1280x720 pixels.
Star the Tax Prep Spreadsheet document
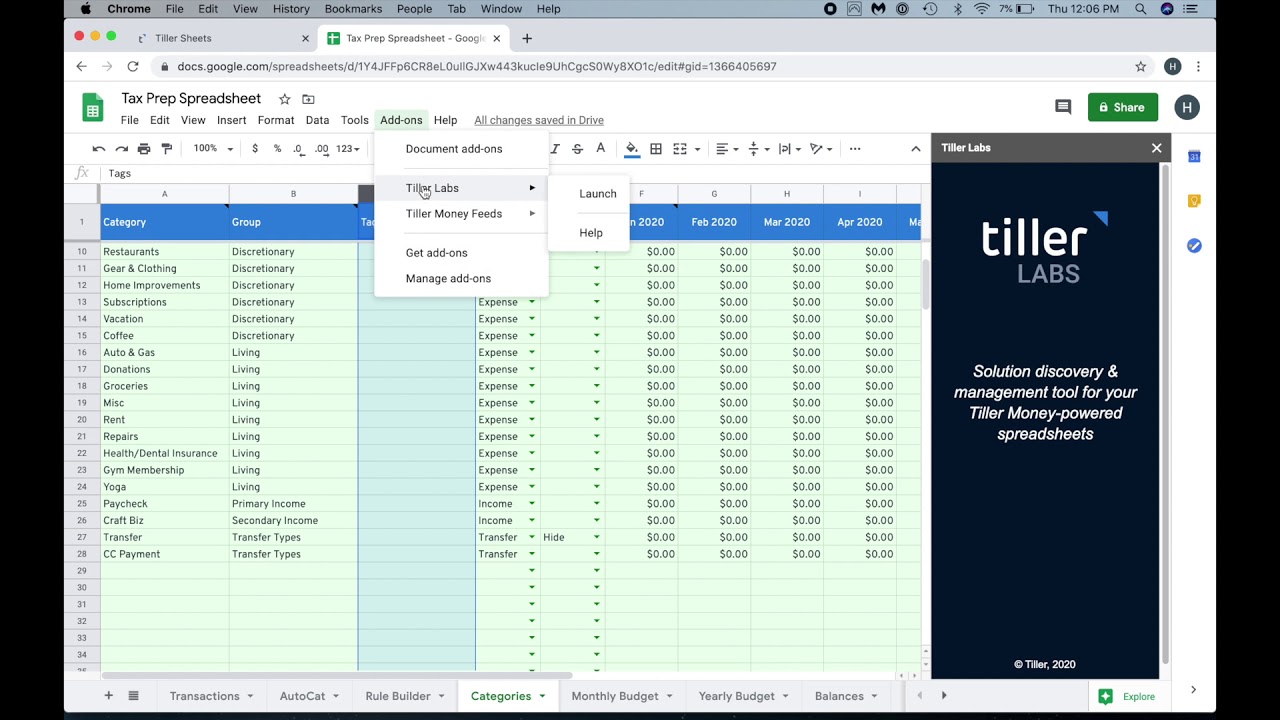click(x=284, y=99)
